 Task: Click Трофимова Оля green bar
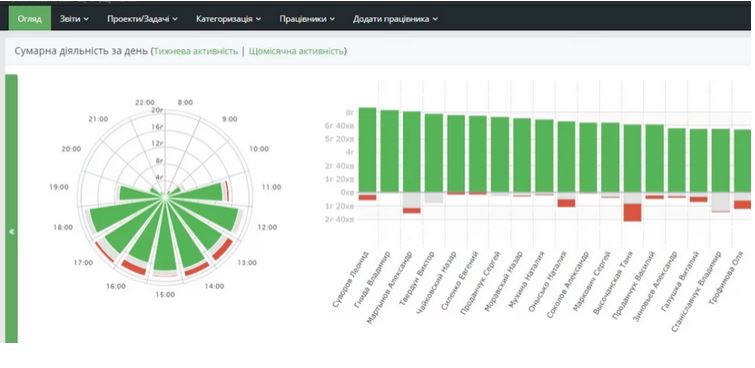[743, 161]
